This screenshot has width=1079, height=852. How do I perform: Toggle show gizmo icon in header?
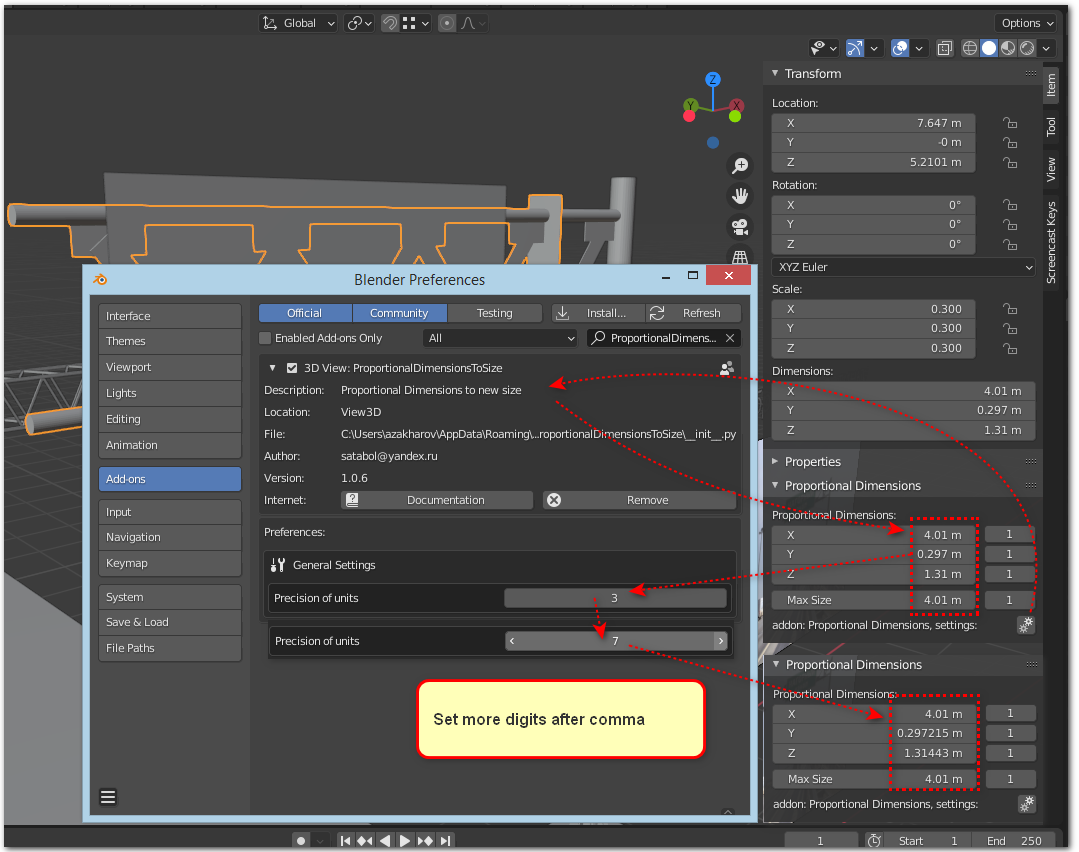tap(855, 48)
